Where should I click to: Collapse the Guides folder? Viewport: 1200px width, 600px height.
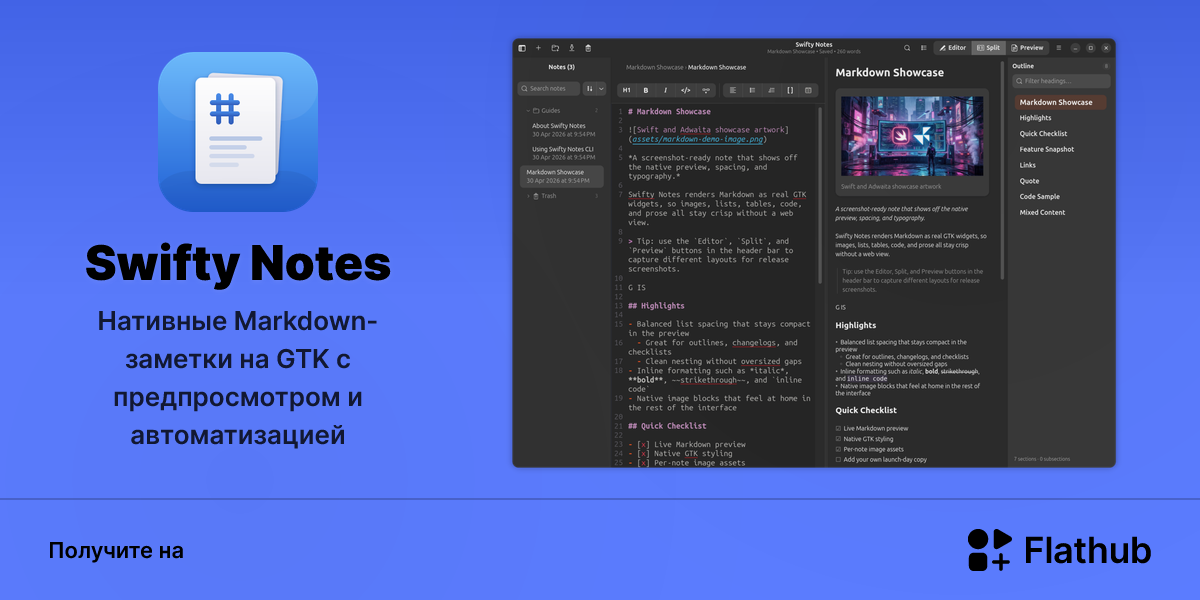click(527, 111)
